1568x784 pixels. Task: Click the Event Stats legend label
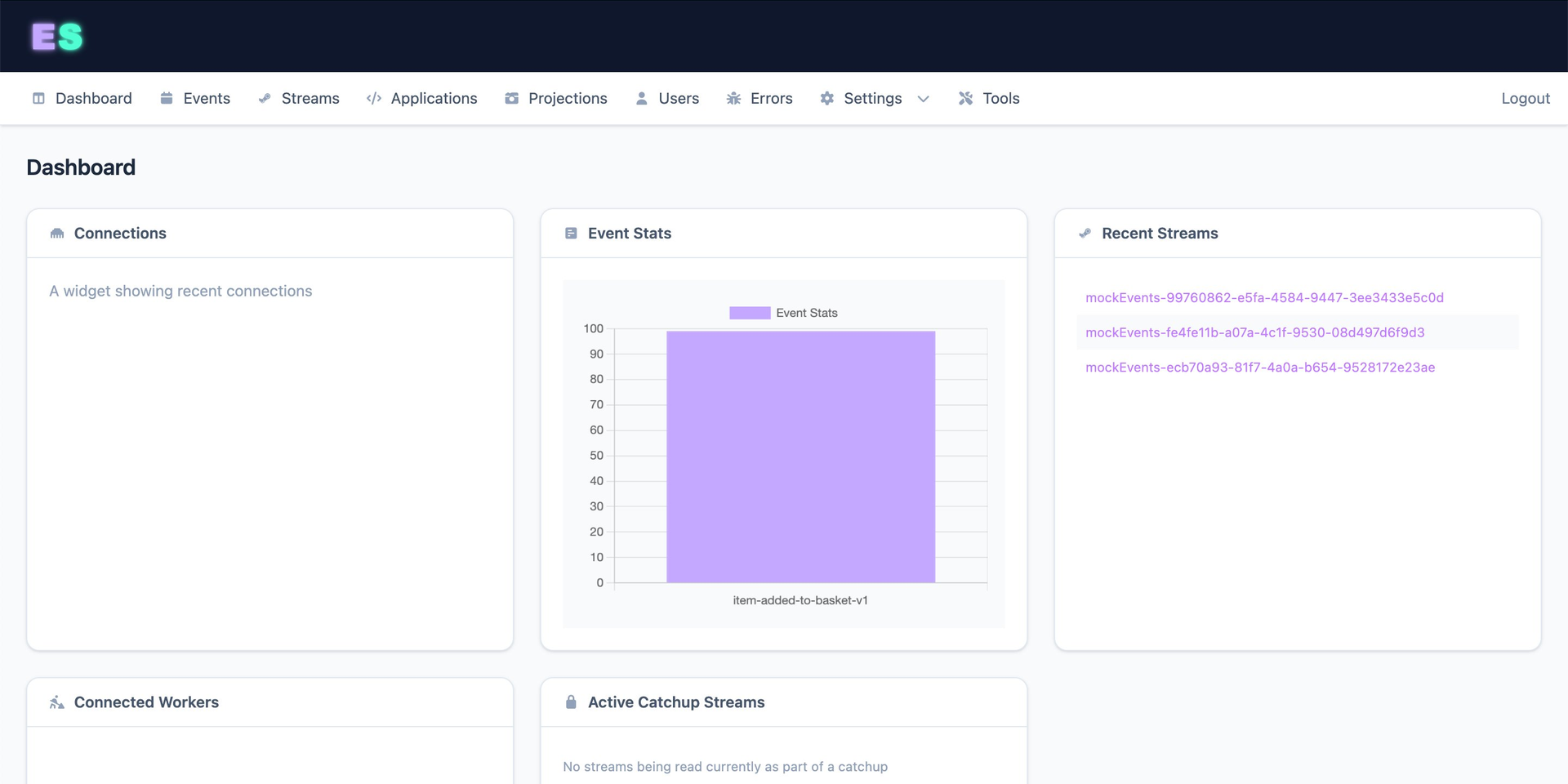point(807,313)
